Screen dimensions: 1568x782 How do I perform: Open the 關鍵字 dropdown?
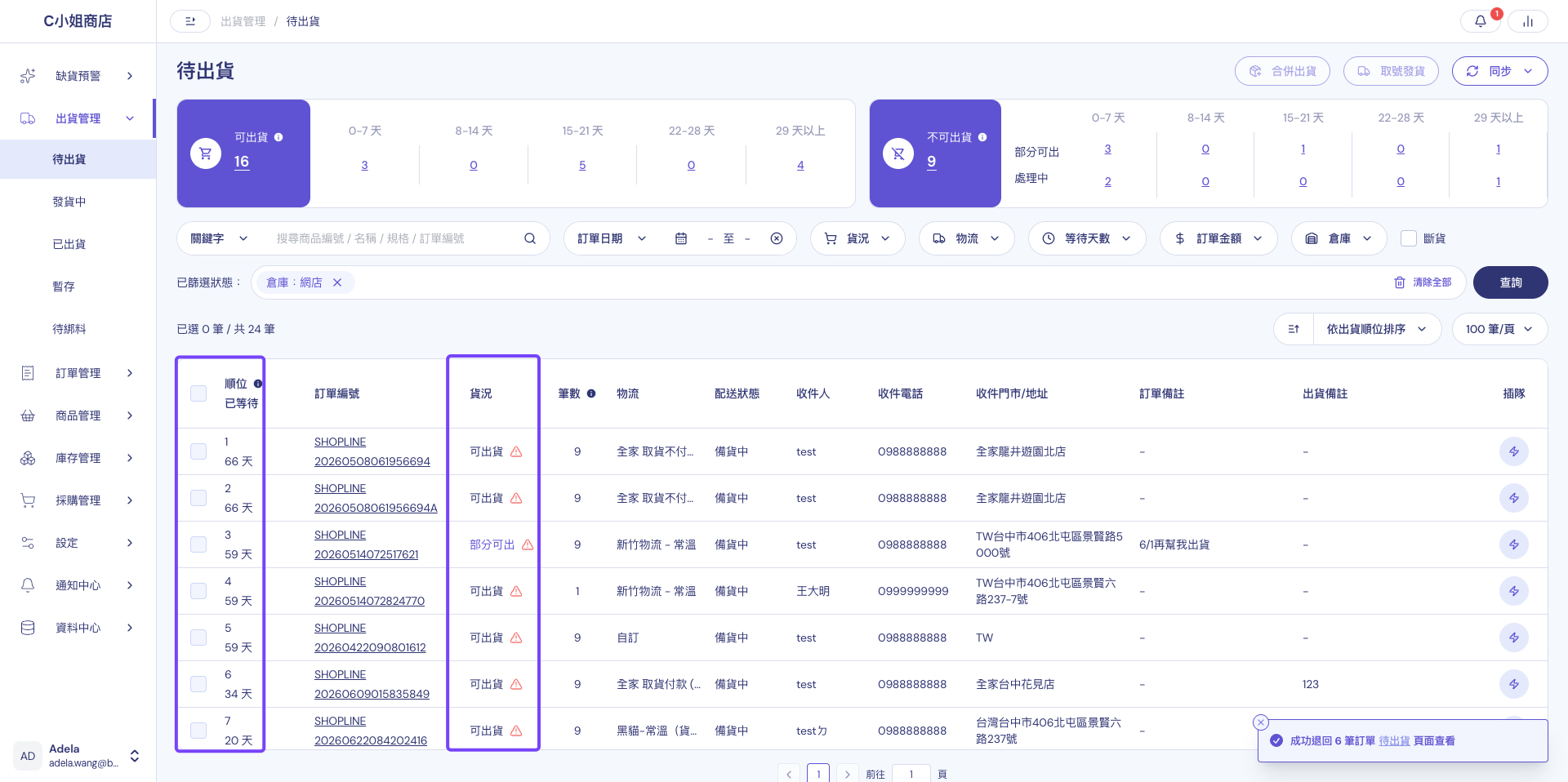pos(219,238)
